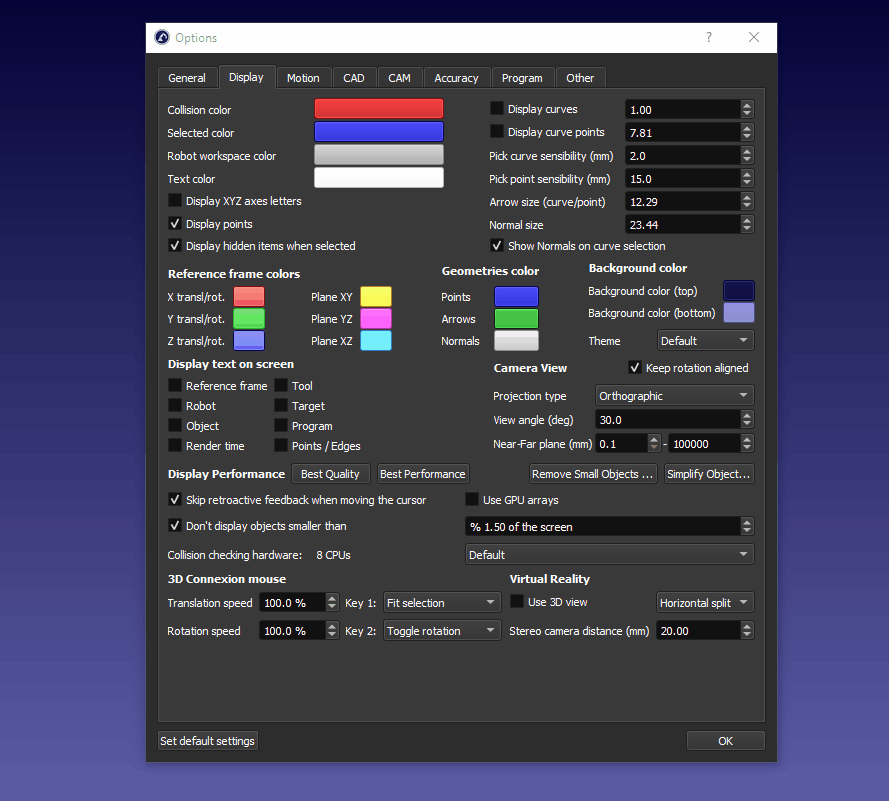The height and width of the screenshot is (801, 889).
Task: Pick the Selected color blue swatch
Action: (x=378, y=132)
